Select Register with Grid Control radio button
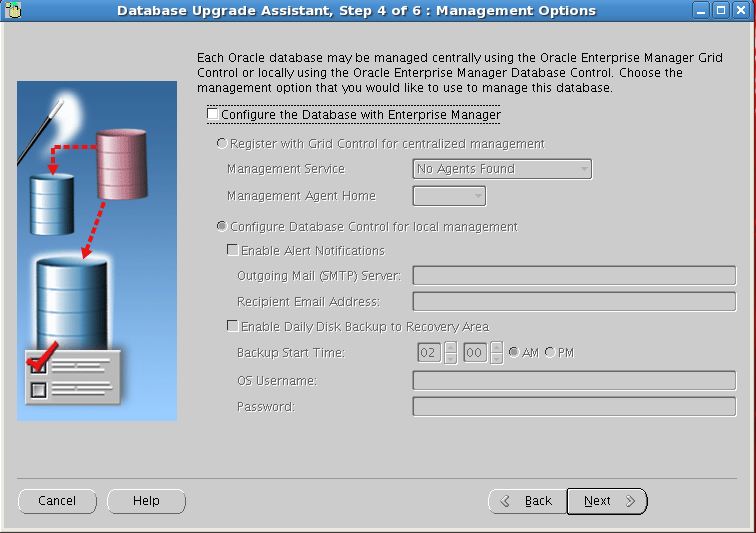 coord(221,144)
